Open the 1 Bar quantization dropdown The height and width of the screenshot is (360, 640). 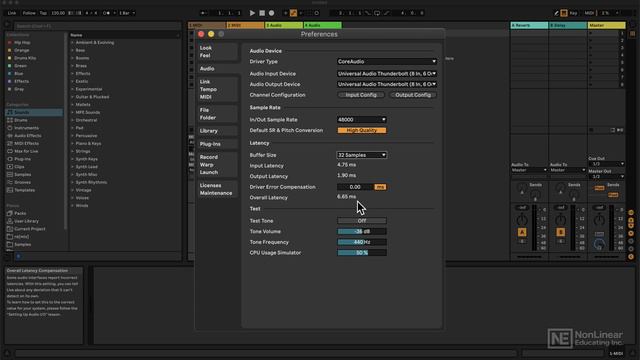pyautogui.click(x=127, y=13)
